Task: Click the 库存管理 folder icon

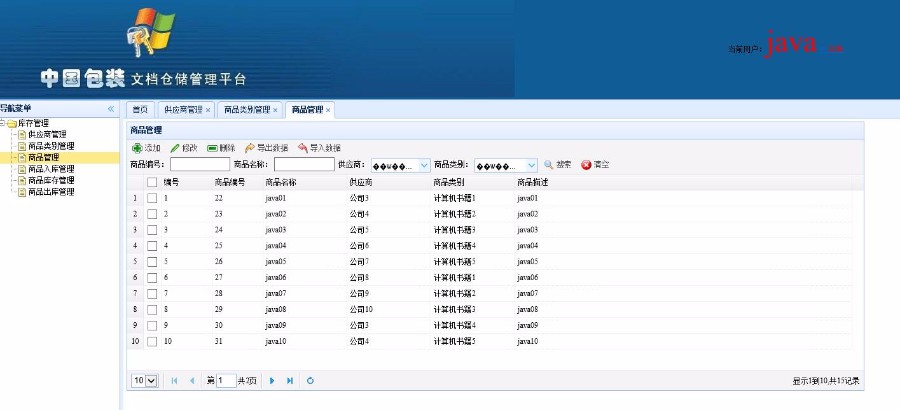Action: point(11,123)
